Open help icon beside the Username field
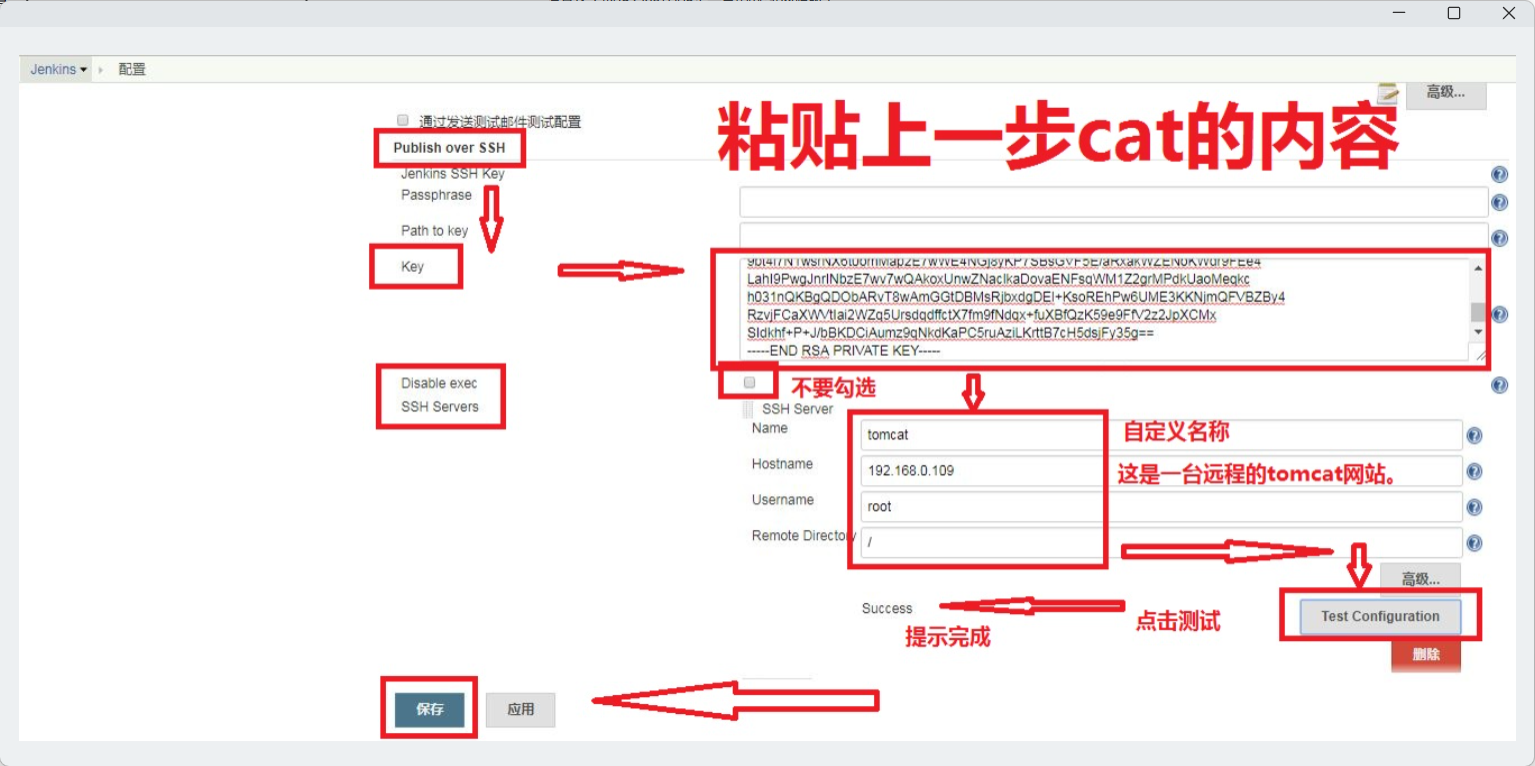This screenshot has height=766, width=1535. point(1474,508)
